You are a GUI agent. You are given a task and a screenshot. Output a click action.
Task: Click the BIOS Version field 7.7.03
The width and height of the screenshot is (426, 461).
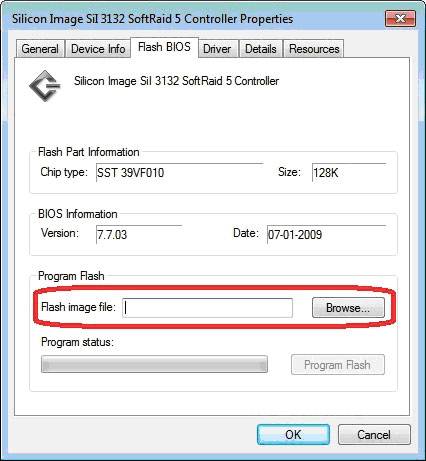(139, 234)
